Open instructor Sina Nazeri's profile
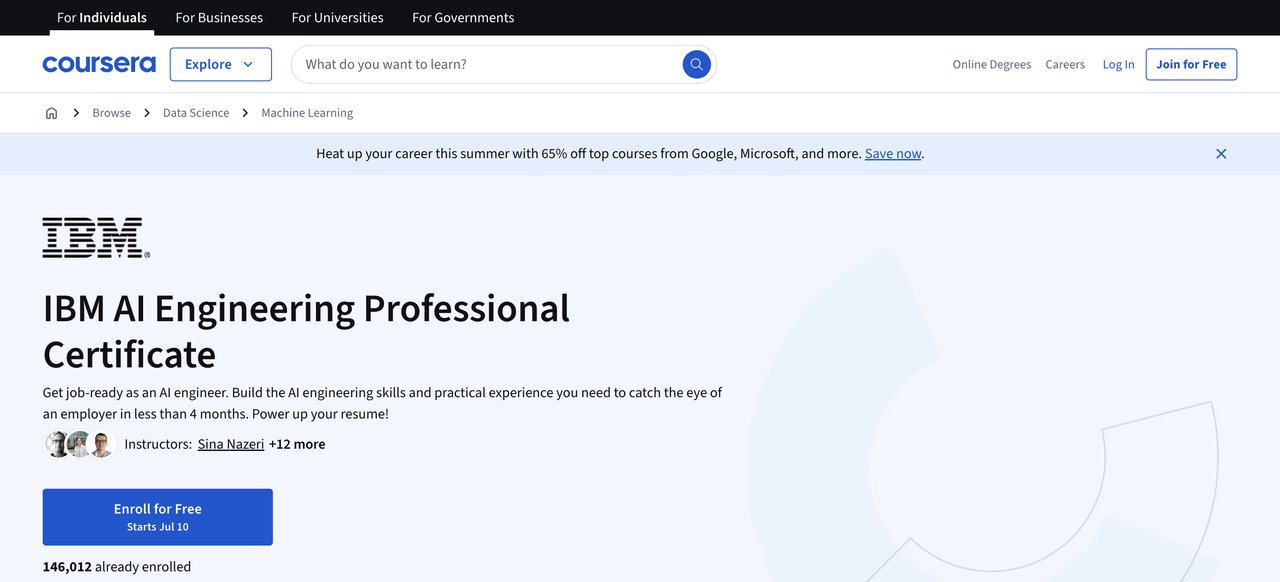The width and height of the screenshot is (1280, 582). (x=231, y=444)
